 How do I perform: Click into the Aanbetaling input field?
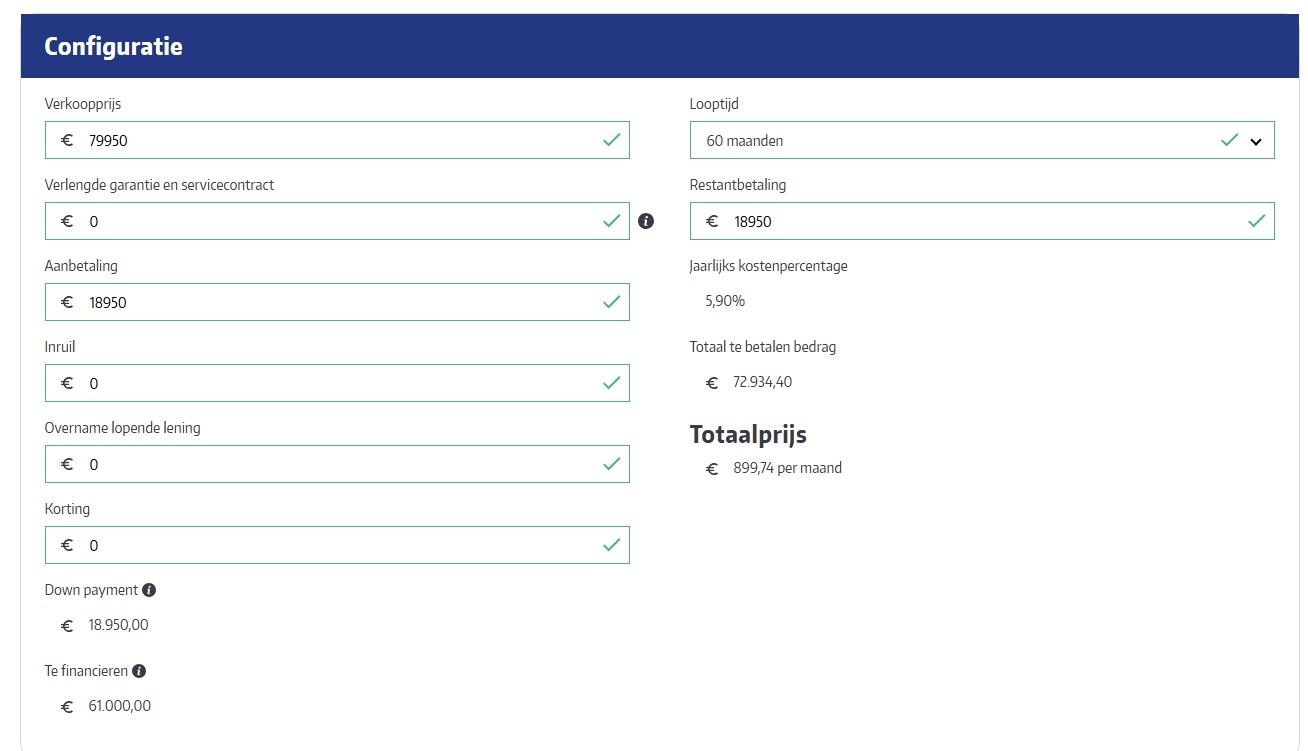pyautogui.click(x=330, y=302)
